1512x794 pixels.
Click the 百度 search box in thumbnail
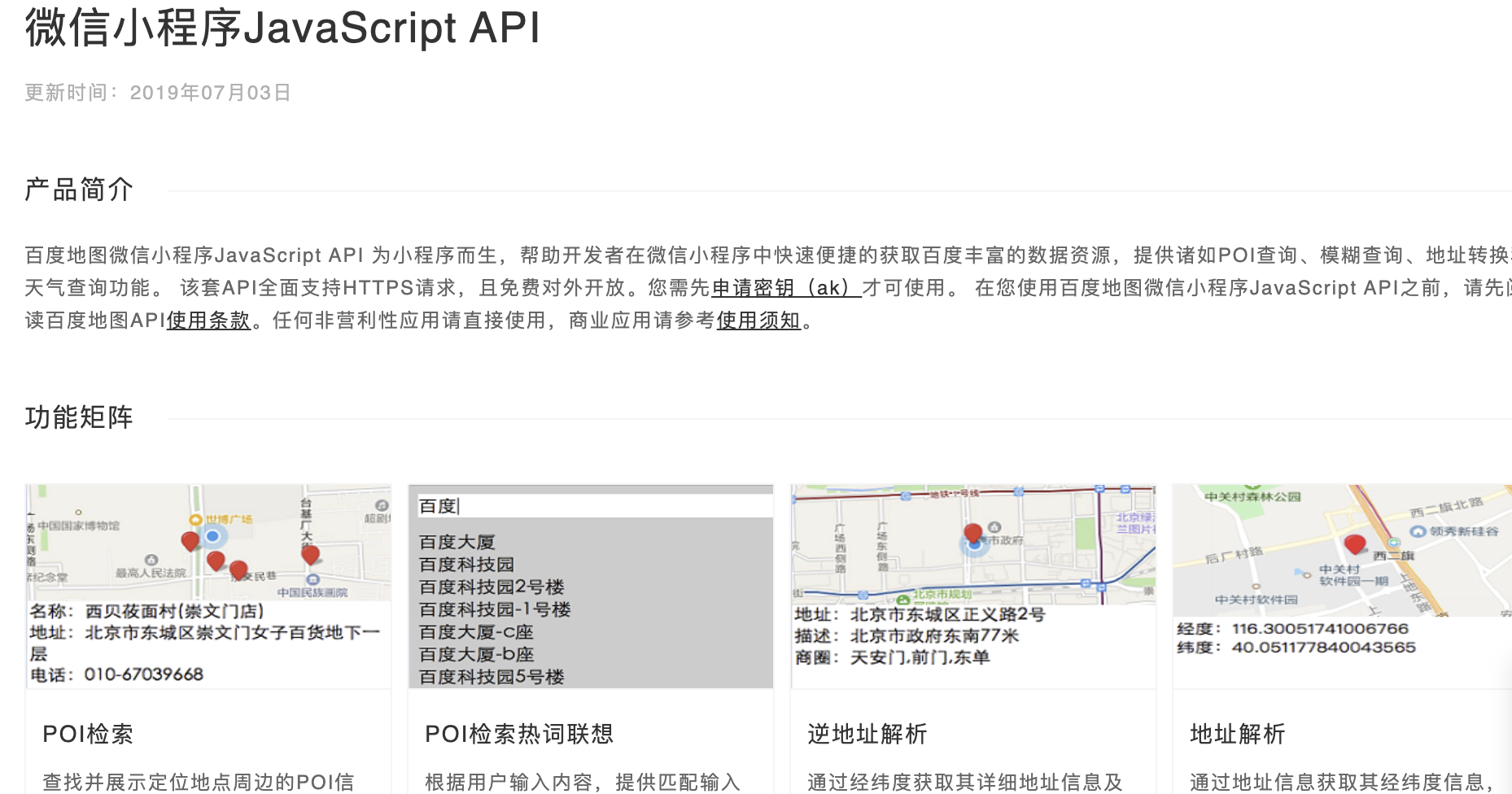tap(595, 506)
